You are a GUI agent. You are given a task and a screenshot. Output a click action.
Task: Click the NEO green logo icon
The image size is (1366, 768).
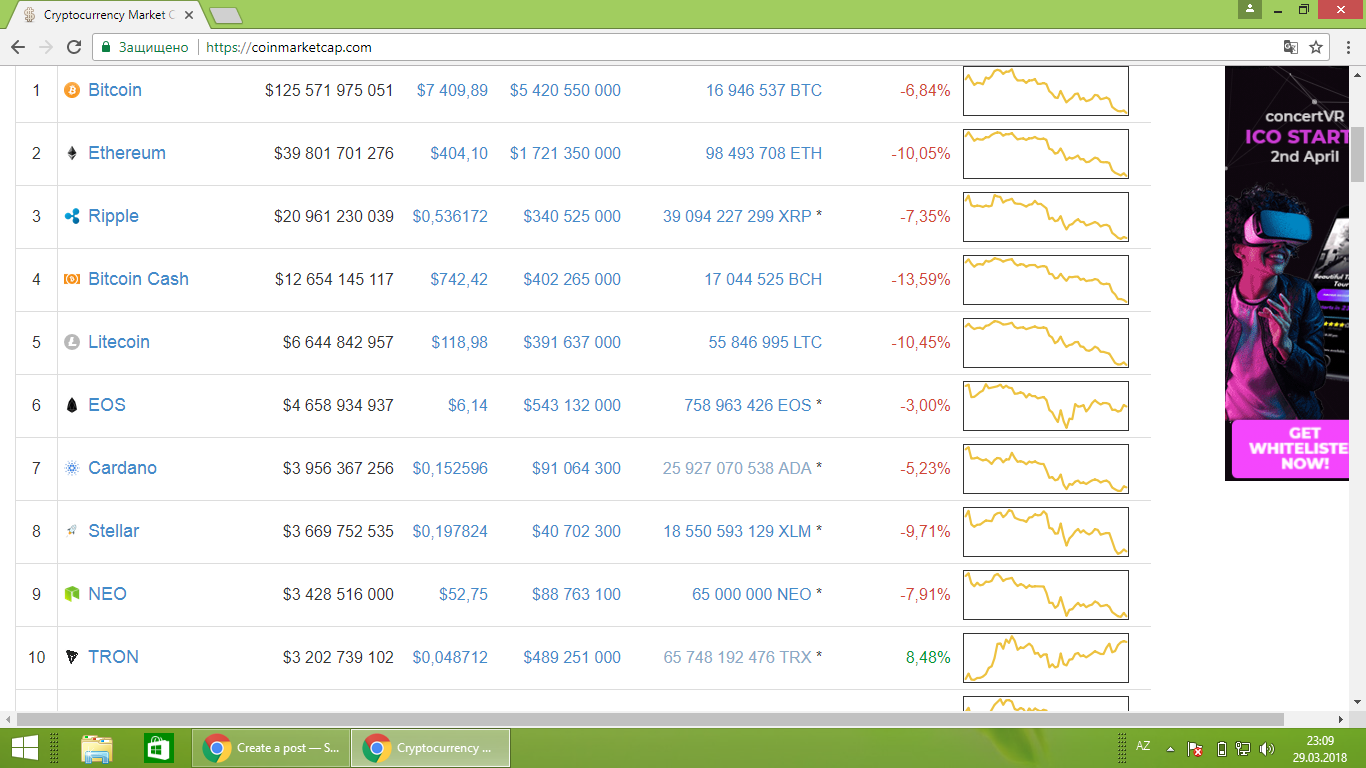click(x=71, y=594)
